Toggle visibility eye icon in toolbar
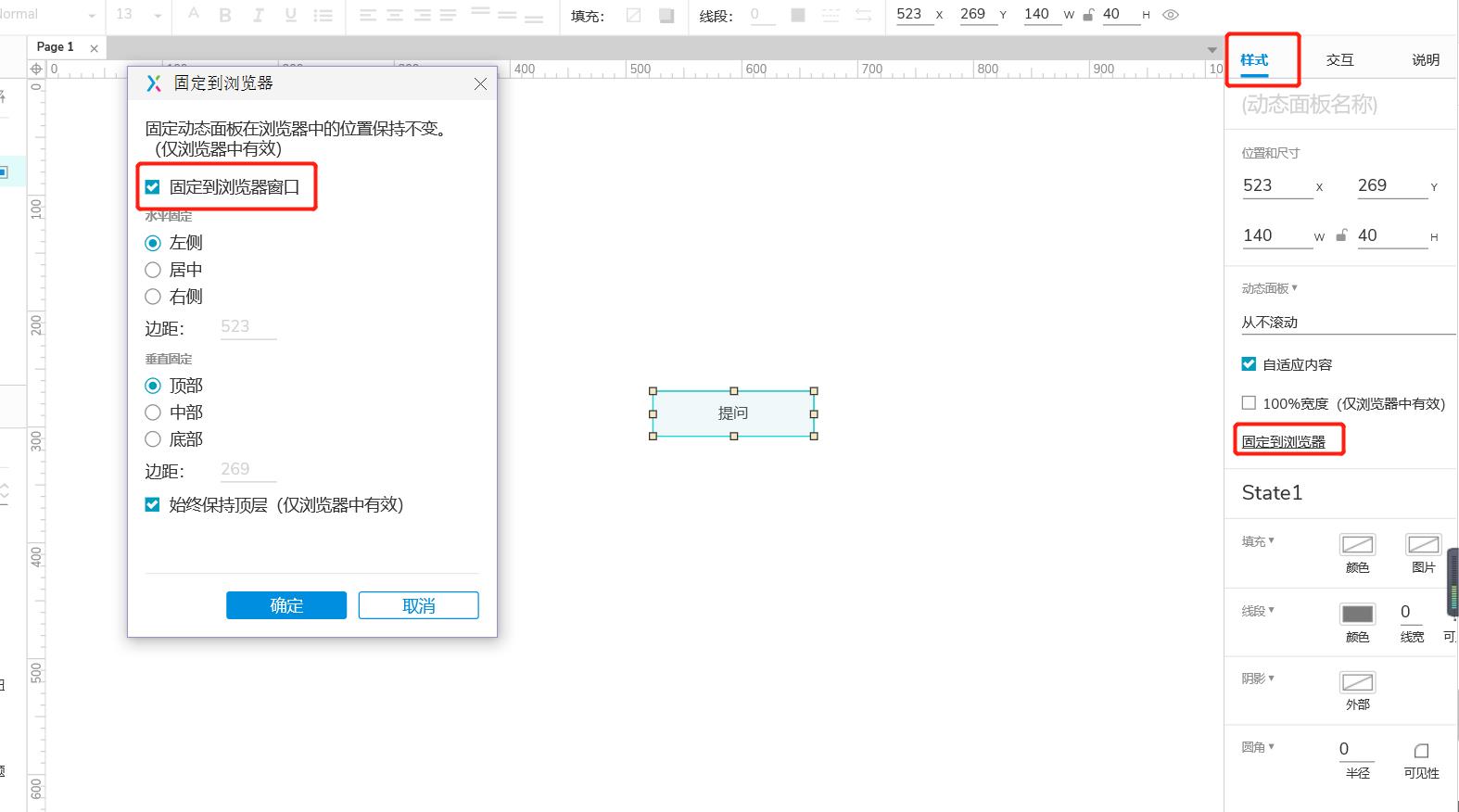Image resolution: width=1459 pixels, height=812 pixels. (1171, 15)
